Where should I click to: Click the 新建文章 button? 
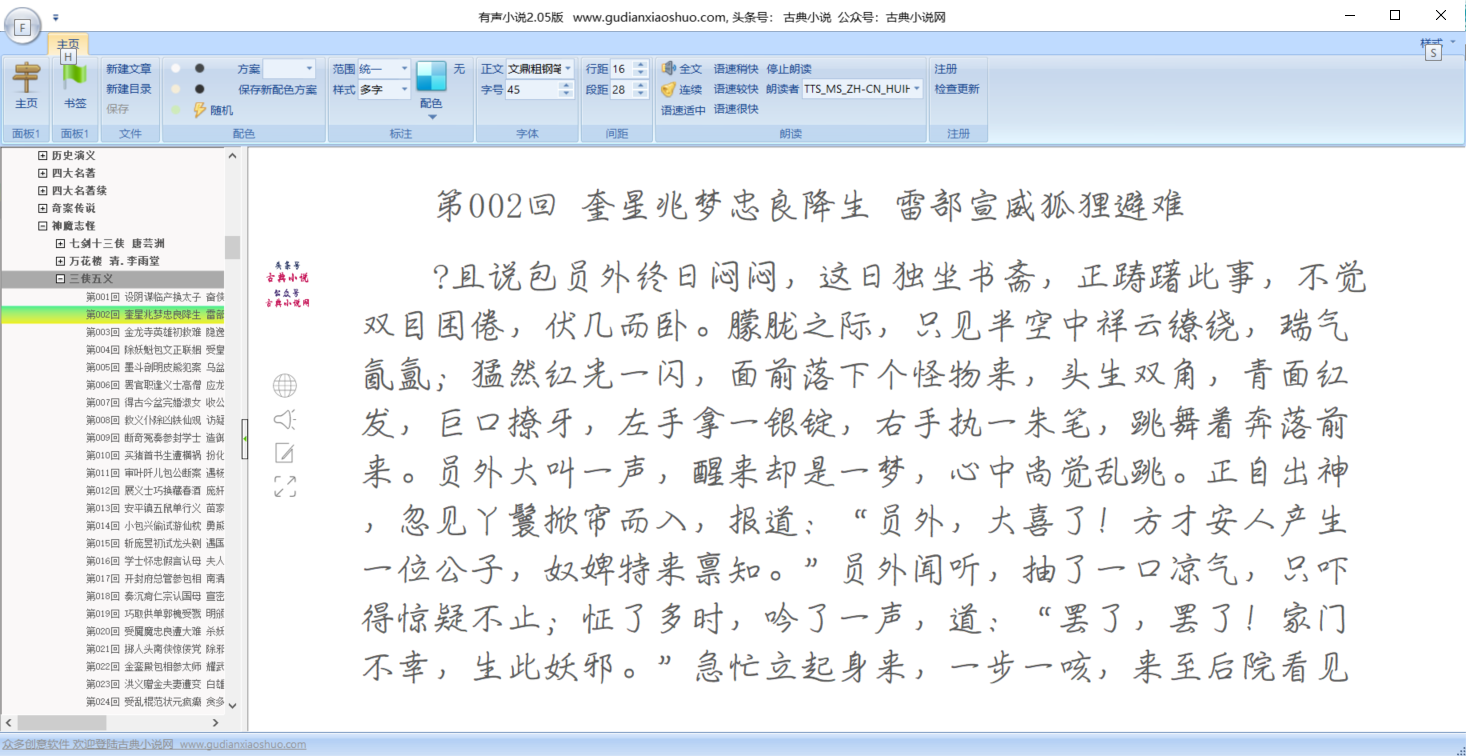pyautogui.click(x=129, y=69)
